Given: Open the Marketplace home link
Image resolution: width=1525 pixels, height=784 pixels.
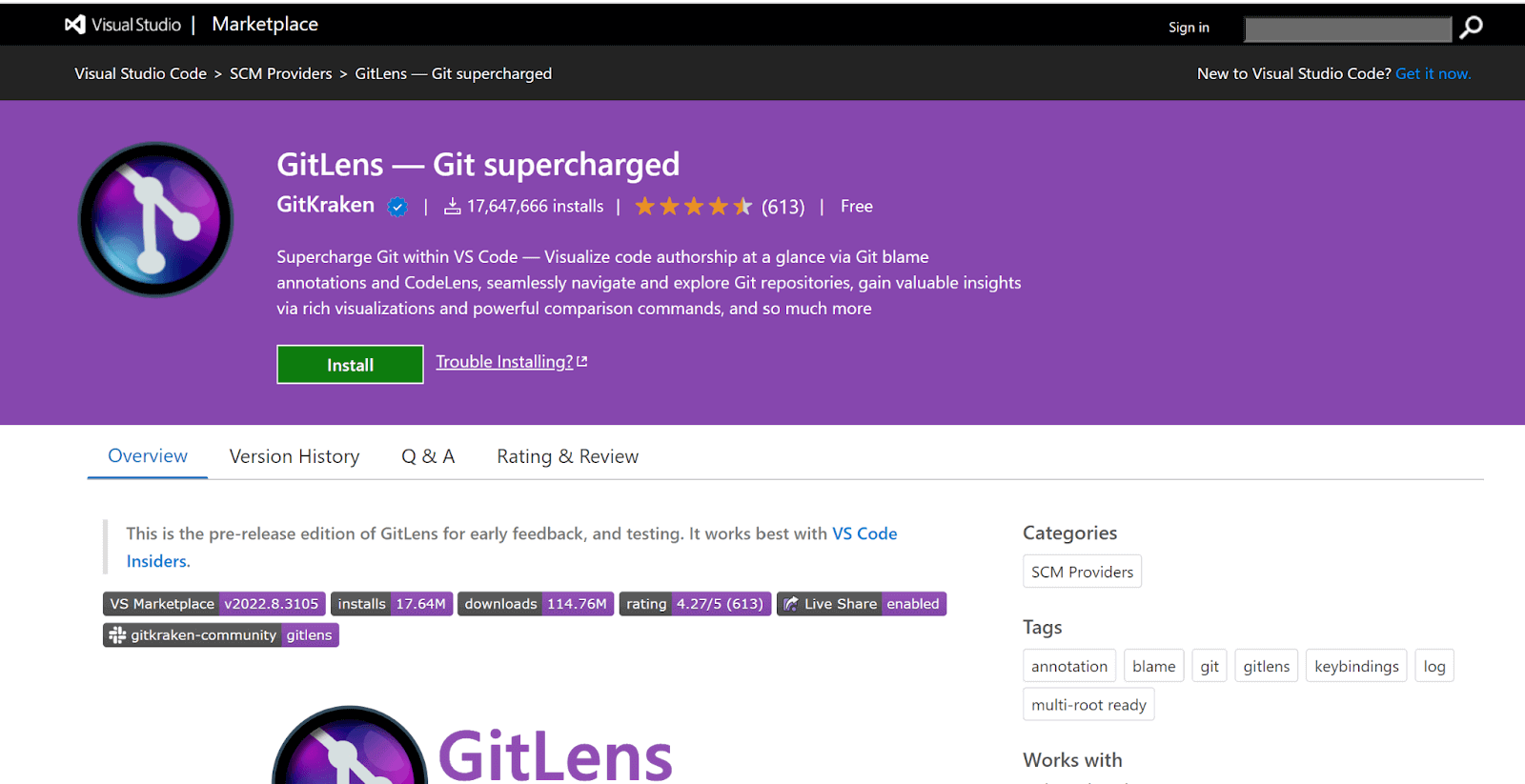Looking at the screenshot, I should click(x=265, y=25).
